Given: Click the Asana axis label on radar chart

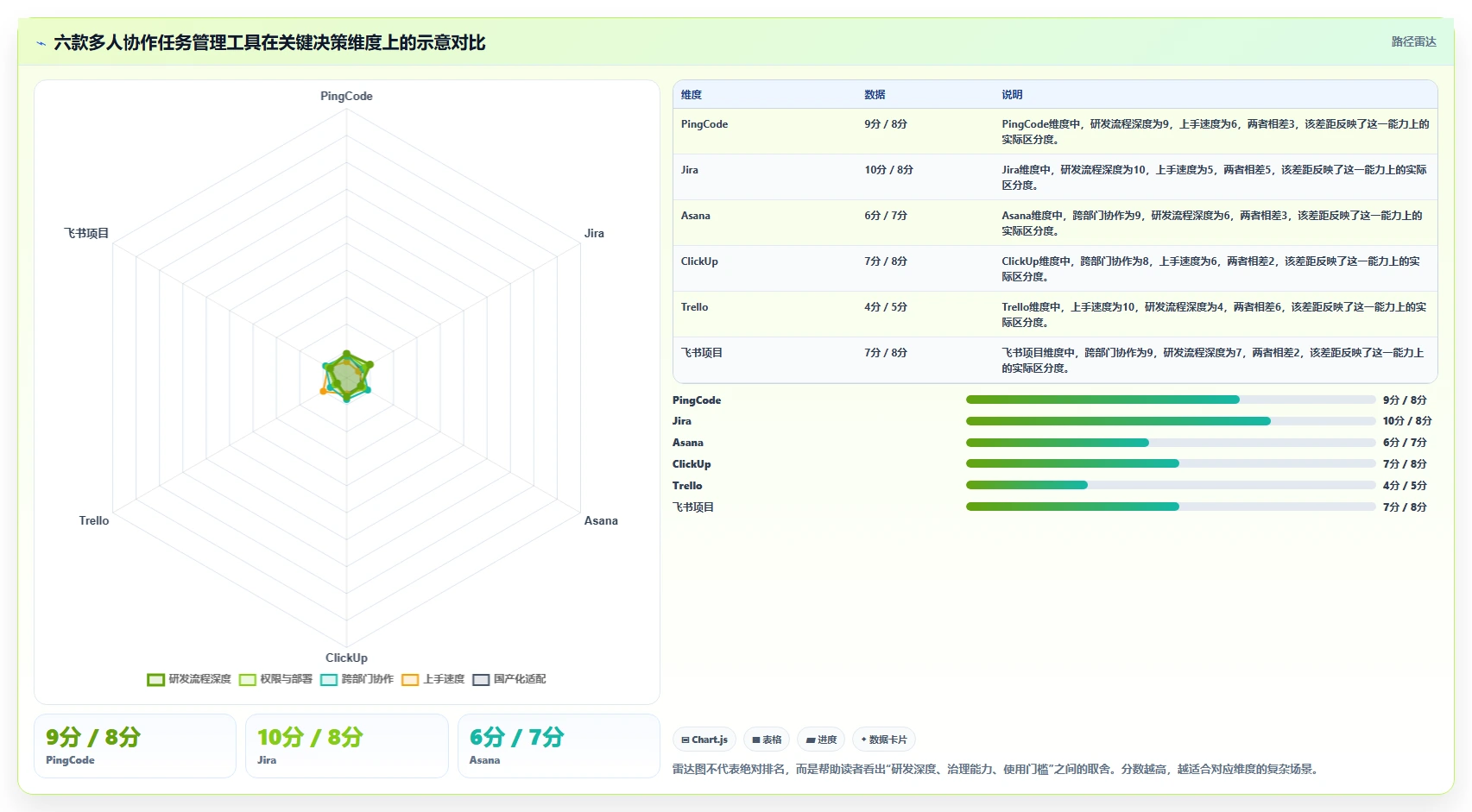Looking at the screenshot, I should coord(601,520).
